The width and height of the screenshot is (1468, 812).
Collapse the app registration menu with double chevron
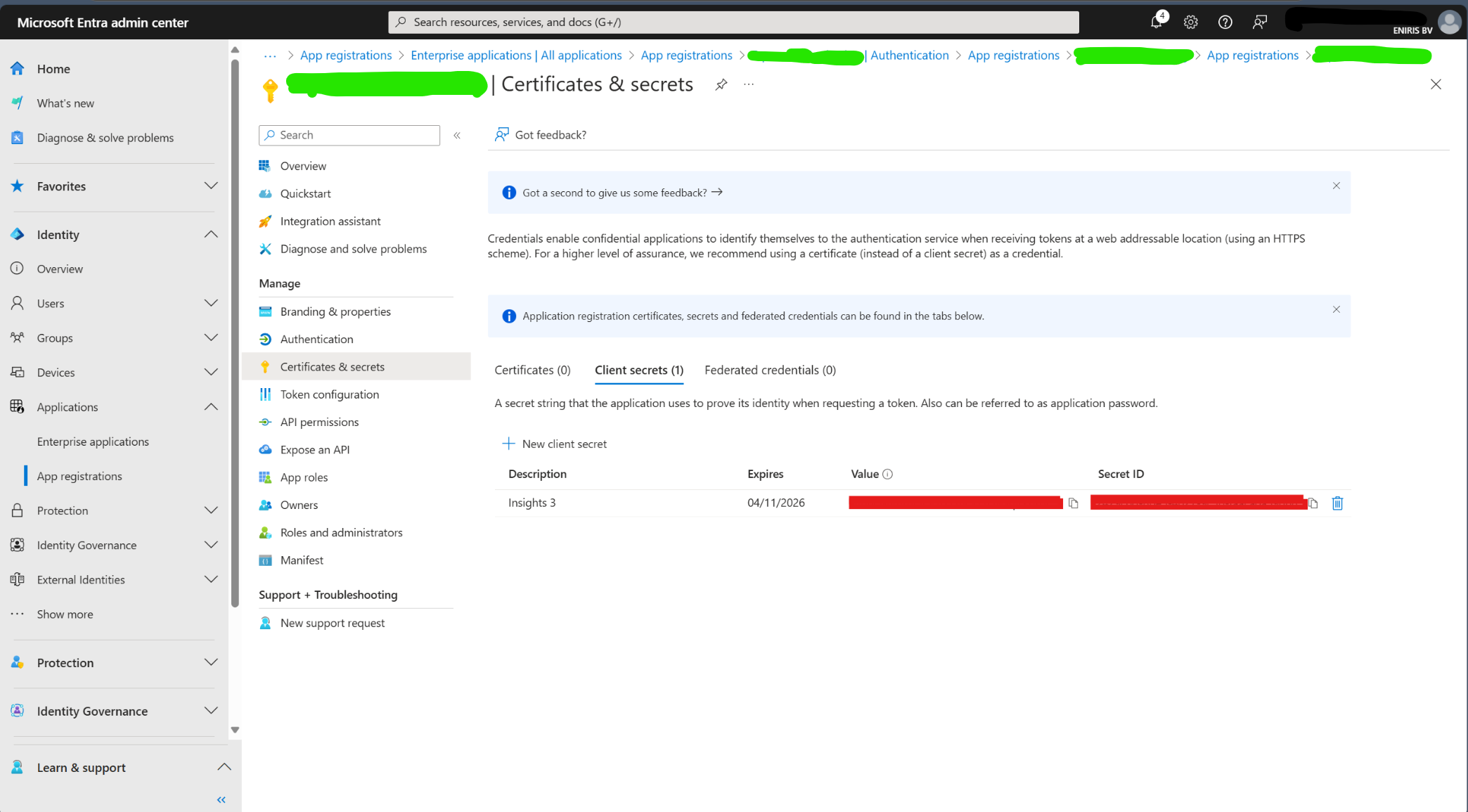click(x=457, y=135)
